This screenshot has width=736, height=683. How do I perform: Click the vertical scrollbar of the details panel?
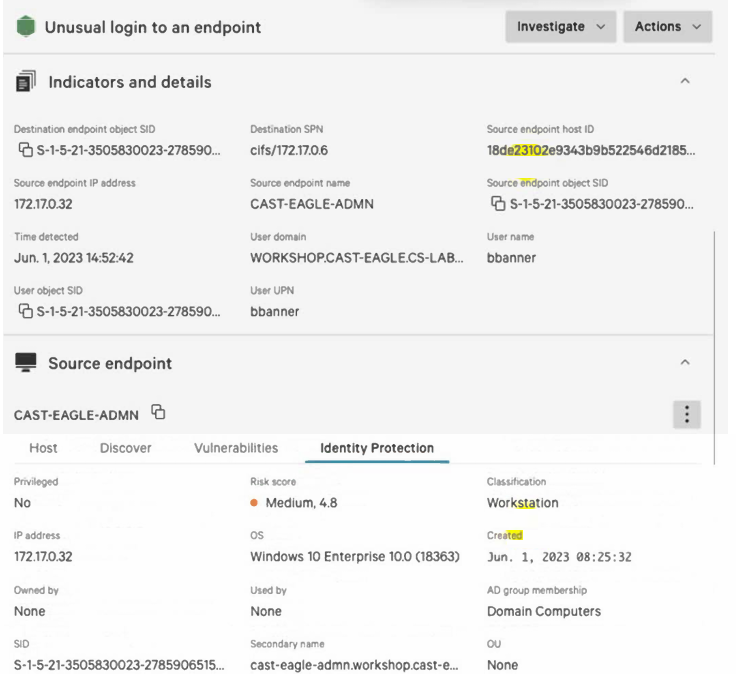tap(714, 347)
